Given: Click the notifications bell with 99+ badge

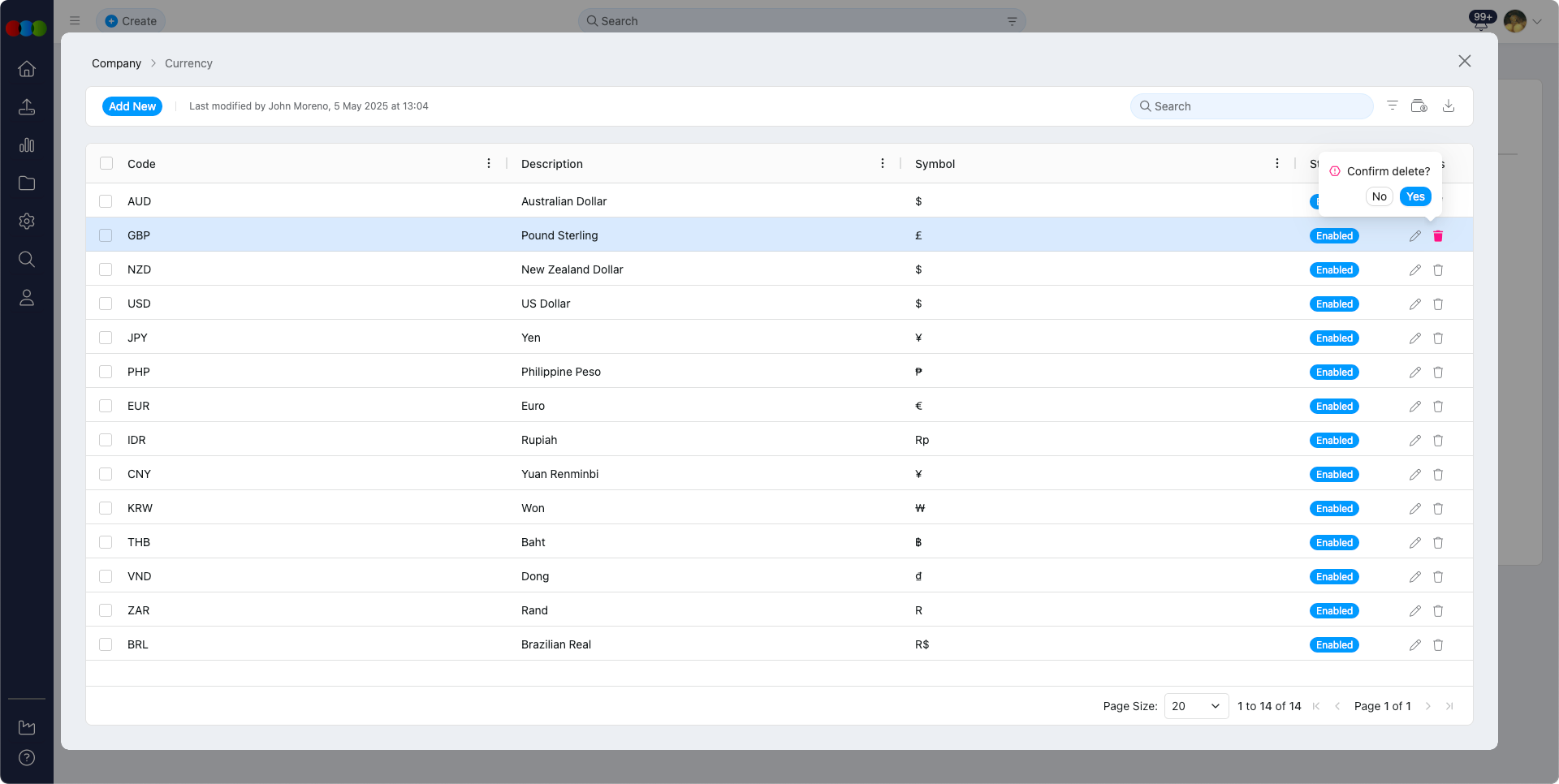Looking at the screenshot, I should pos(1480,22).
